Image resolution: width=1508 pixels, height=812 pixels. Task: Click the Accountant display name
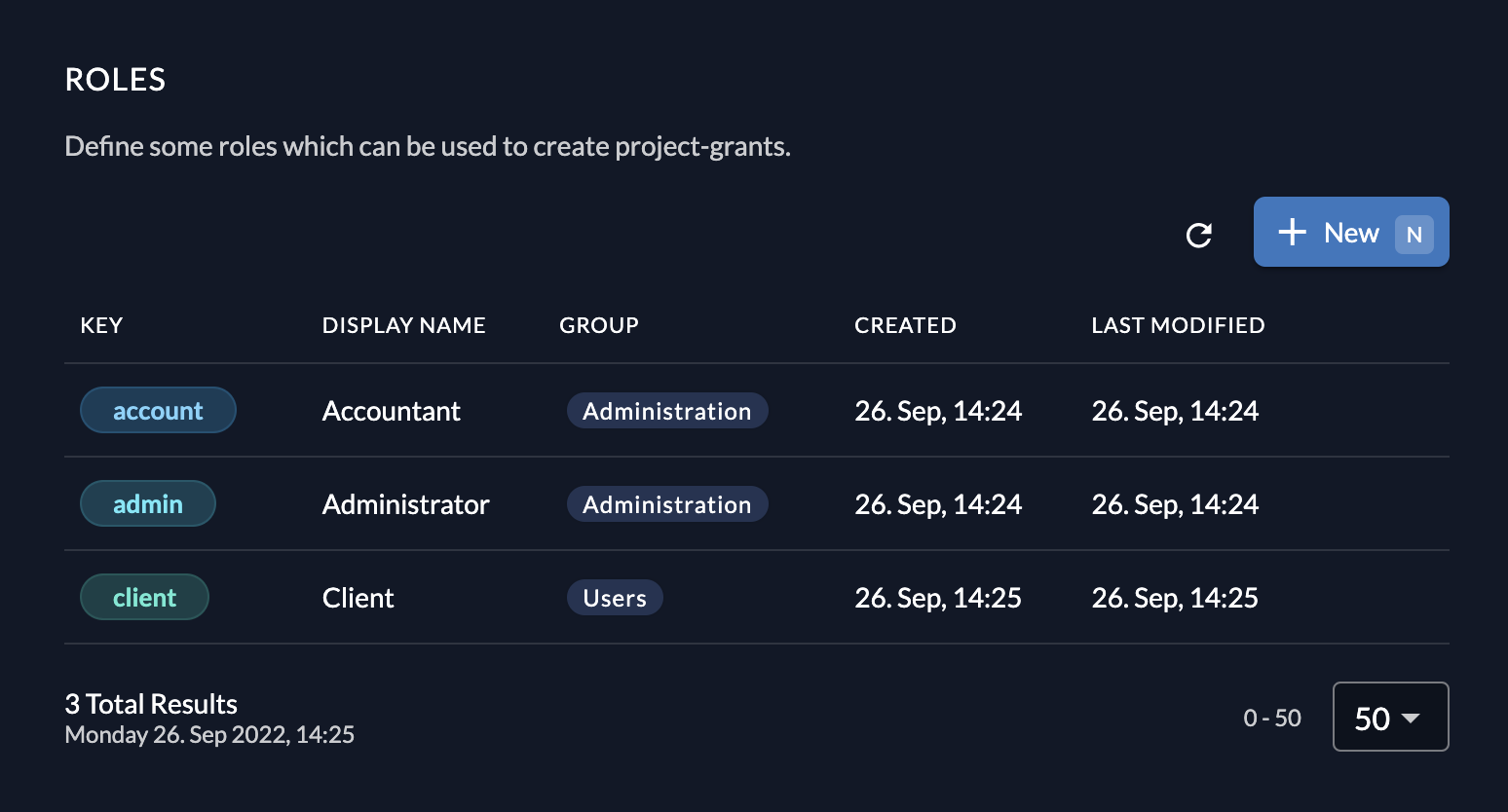(x=391, y=411)
